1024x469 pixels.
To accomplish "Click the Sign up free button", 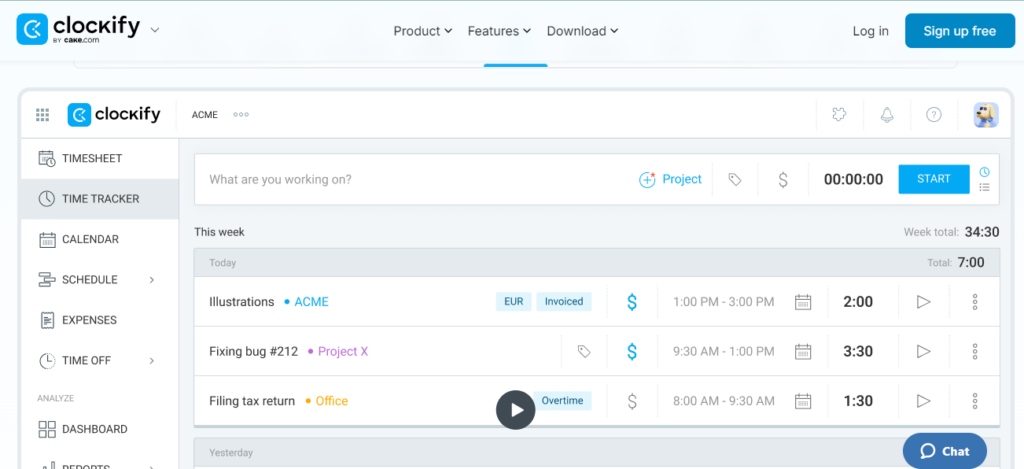I will [959, 31].
